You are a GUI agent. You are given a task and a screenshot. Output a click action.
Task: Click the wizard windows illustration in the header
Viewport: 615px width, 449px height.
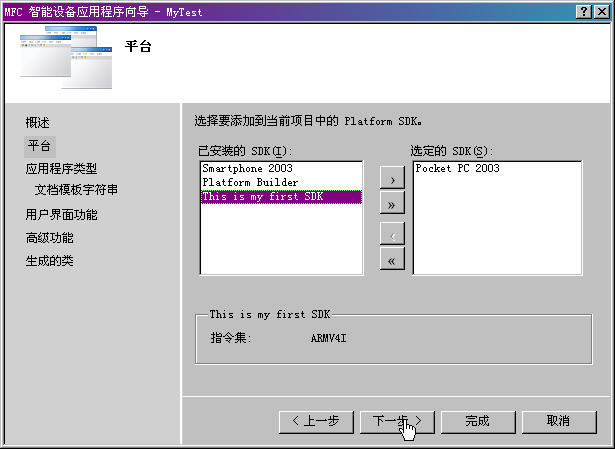[66, 57]
